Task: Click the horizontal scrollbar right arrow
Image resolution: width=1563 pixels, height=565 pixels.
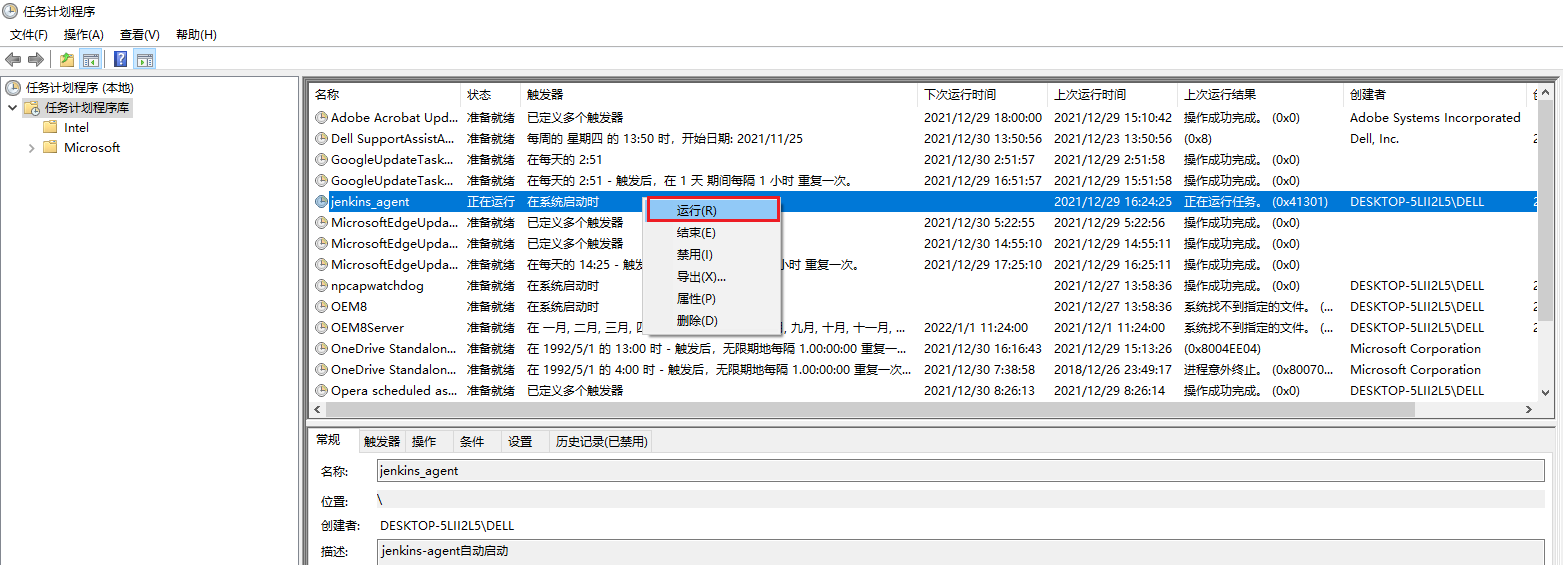Action: click(1529, 410)
